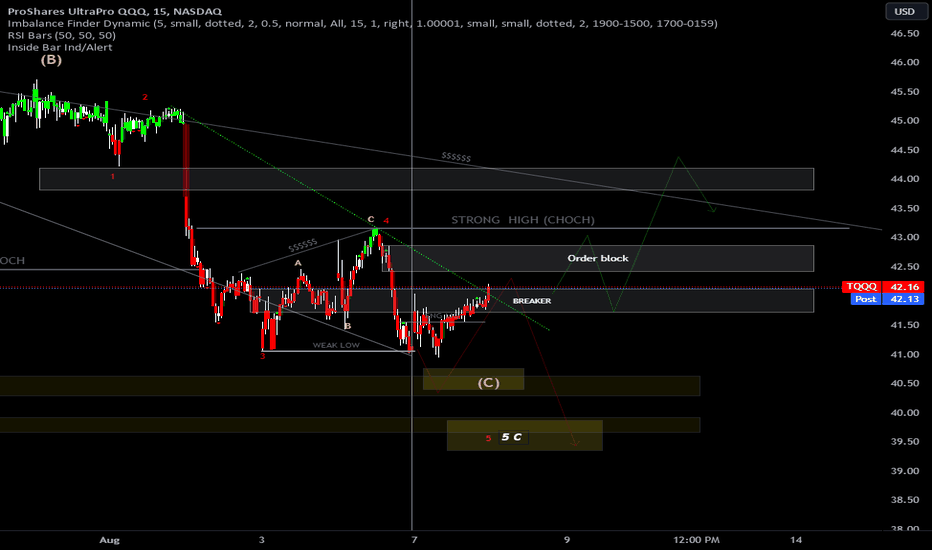Click the 12:00 PM time axis label
The width and height of the screenshot is (932, 550).
[696, 540]
